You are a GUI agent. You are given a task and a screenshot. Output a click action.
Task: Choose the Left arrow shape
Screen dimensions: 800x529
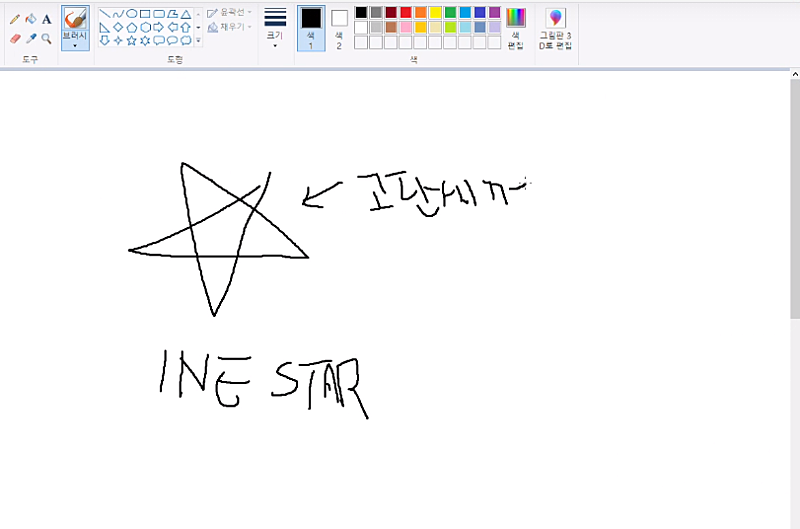(x=172, y=28)
